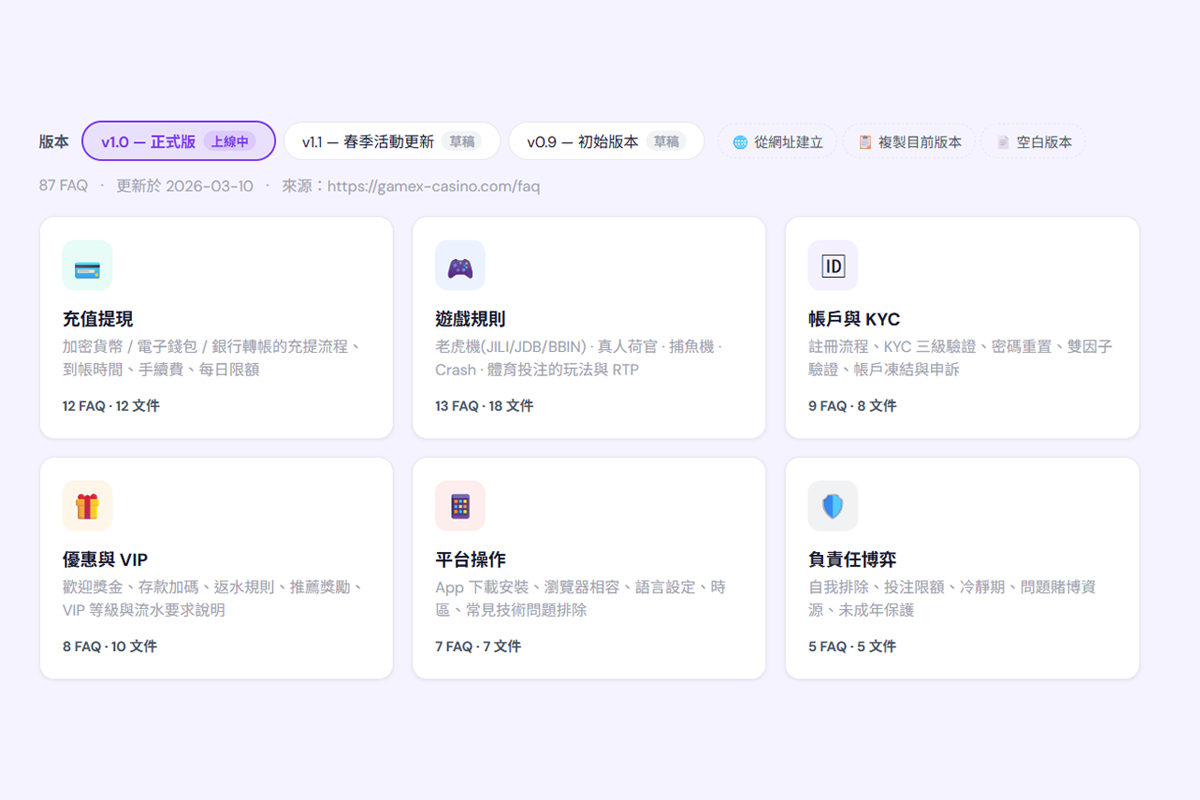Viewport: 1200px width, 800px height.
Task: Click the ID card icon for 帳戶與 KYC
Action: tap(833, 266)
